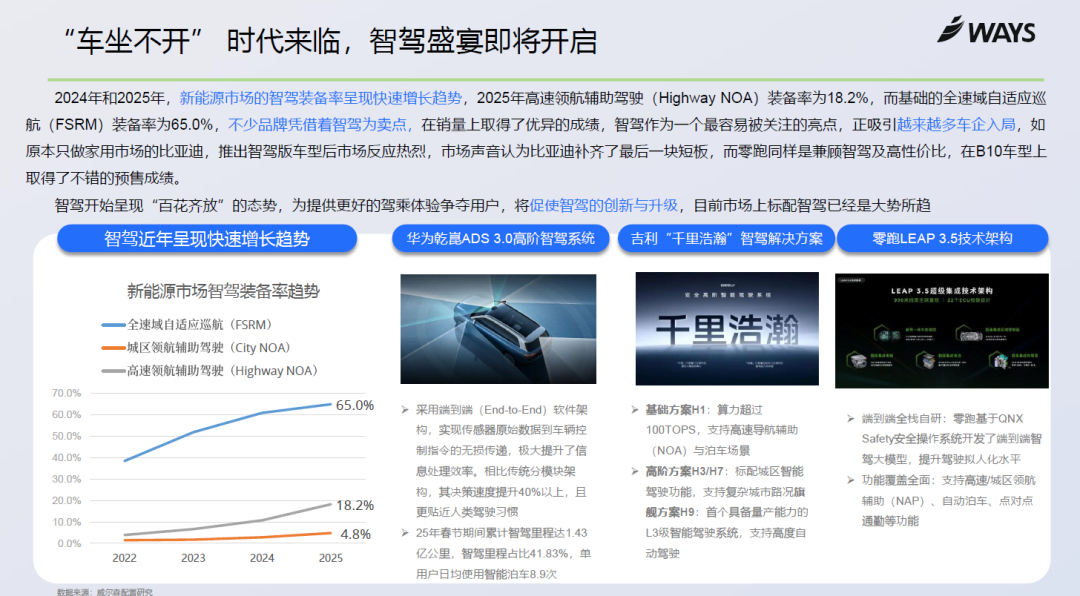The height and width of the screenshot is (596, 1080).
Task: Click the WAYS logo
Action: [986, 30]
